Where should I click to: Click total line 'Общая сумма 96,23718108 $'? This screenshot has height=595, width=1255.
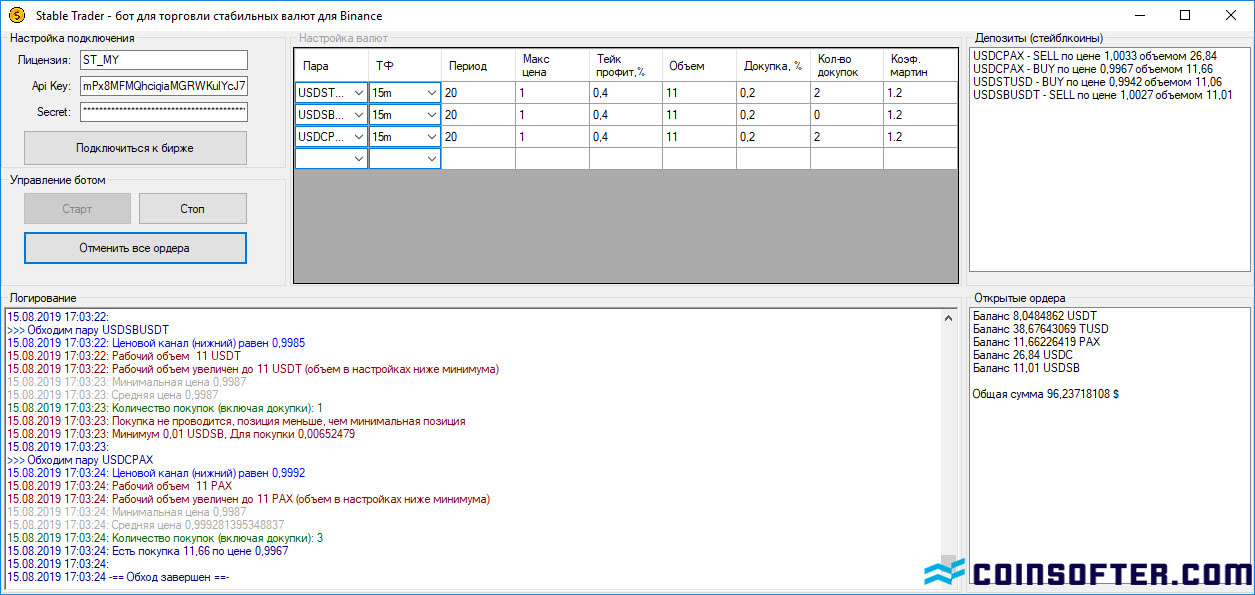coord(1046,394)
